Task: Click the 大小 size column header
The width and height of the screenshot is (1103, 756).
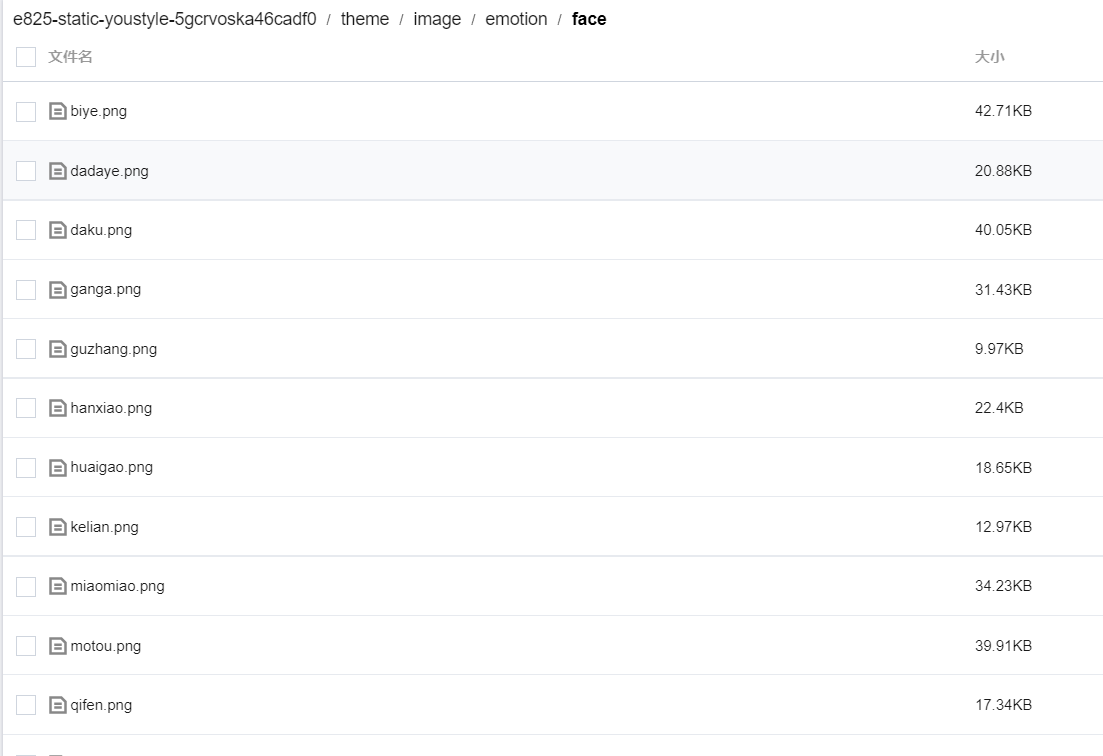Action: click(989, 57)
